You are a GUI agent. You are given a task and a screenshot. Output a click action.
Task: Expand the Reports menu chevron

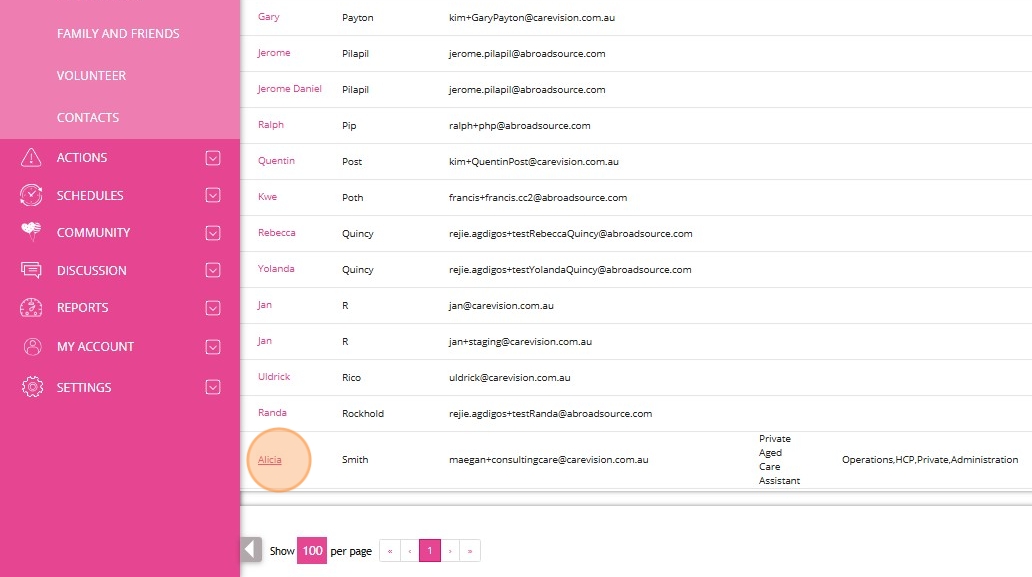213,308
